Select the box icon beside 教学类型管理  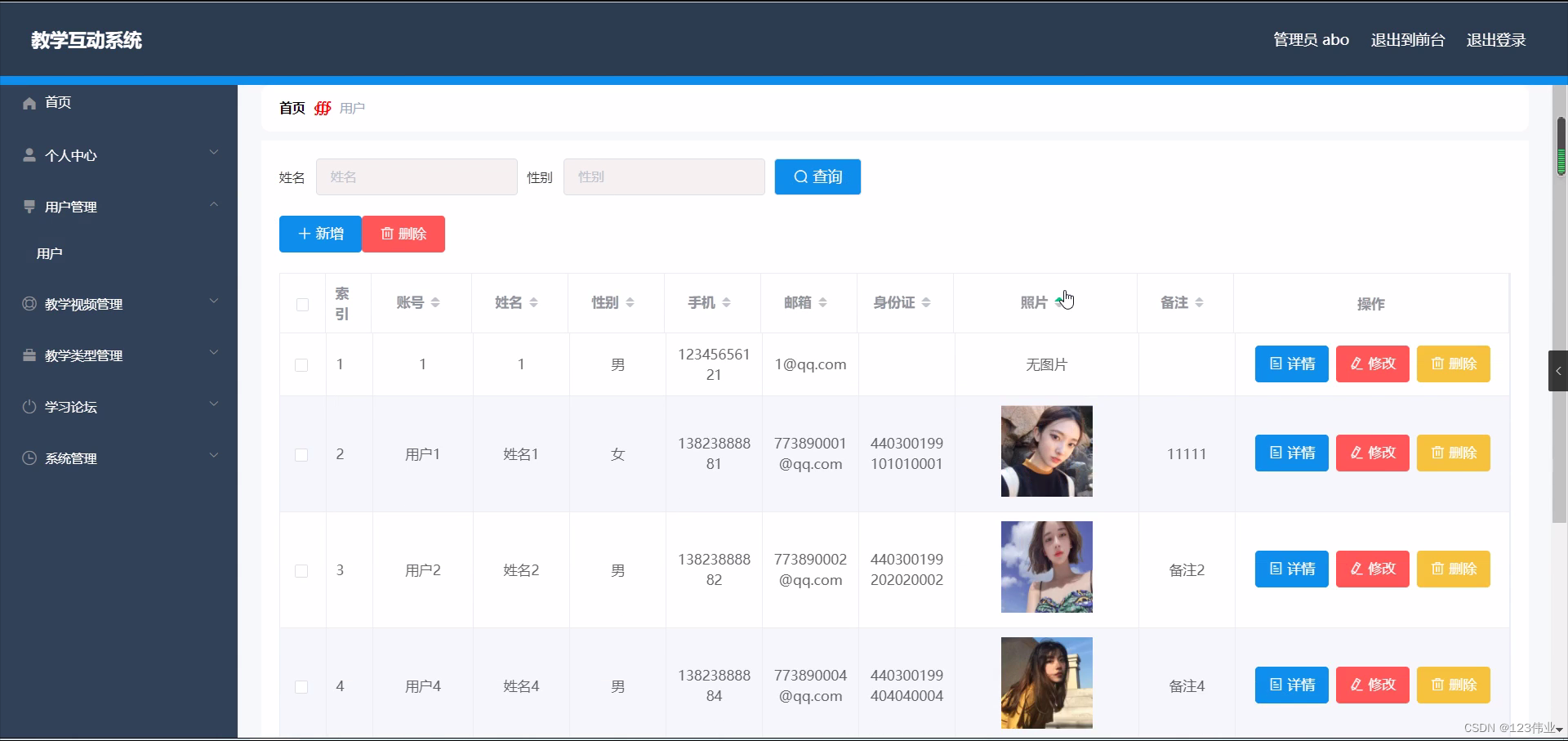click(29, 355)
